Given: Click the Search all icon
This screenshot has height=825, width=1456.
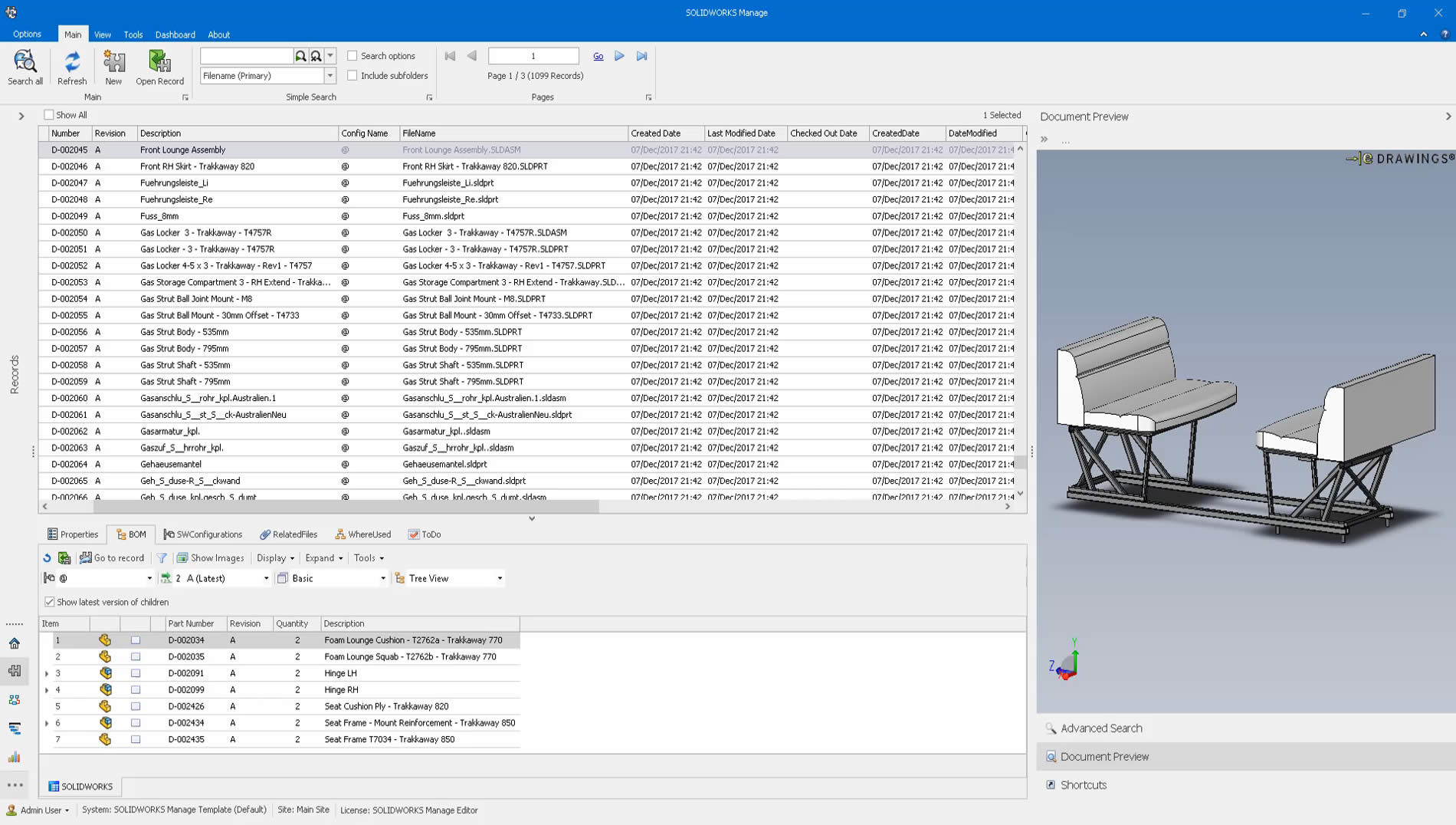Looking at the screenshot, I should point(25,66).
